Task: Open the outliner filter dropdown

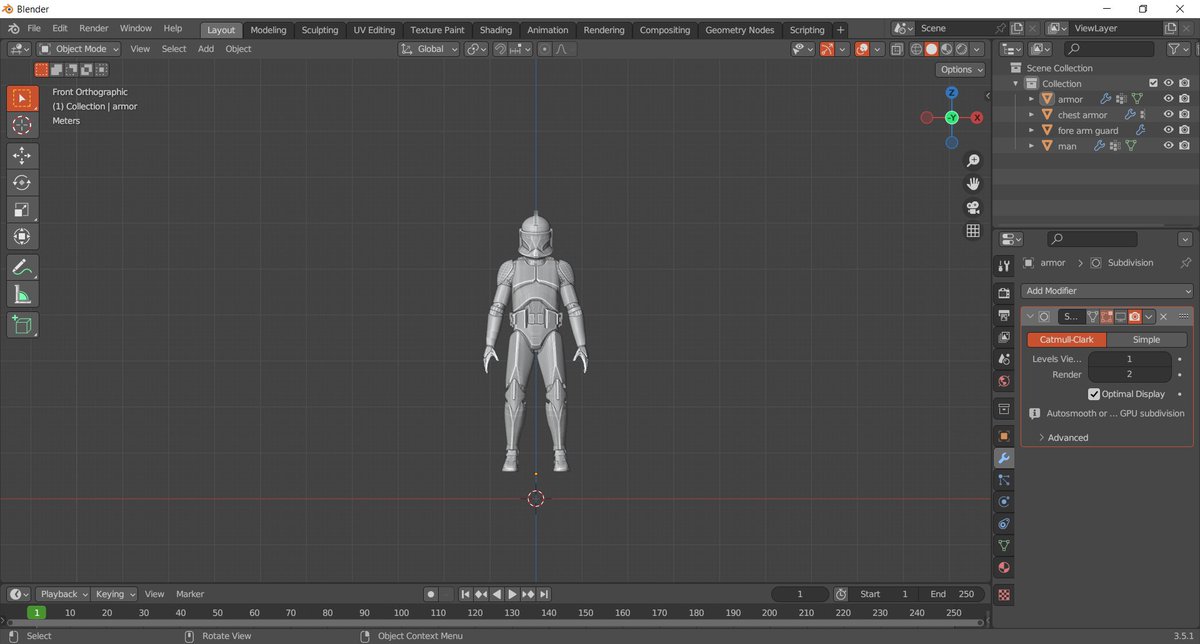Action: point(1180,49)
